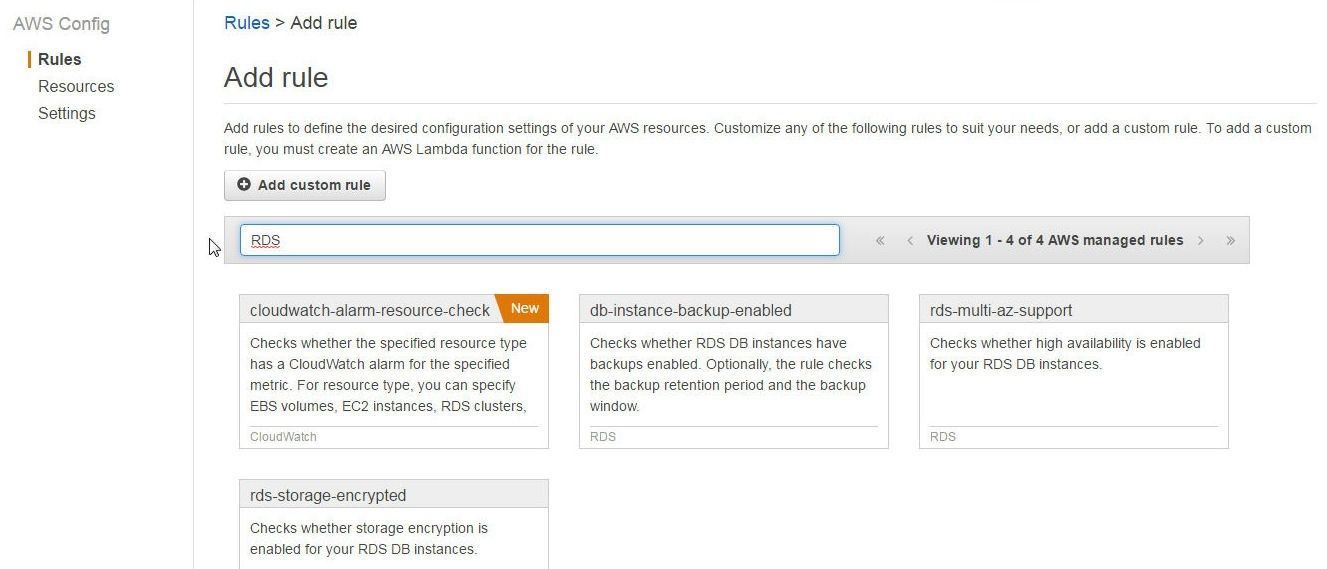Image resolution: width=1327 pixels, height=569 pixels.
Task: Go to first page of managed rules
Action: click(880, 240)
